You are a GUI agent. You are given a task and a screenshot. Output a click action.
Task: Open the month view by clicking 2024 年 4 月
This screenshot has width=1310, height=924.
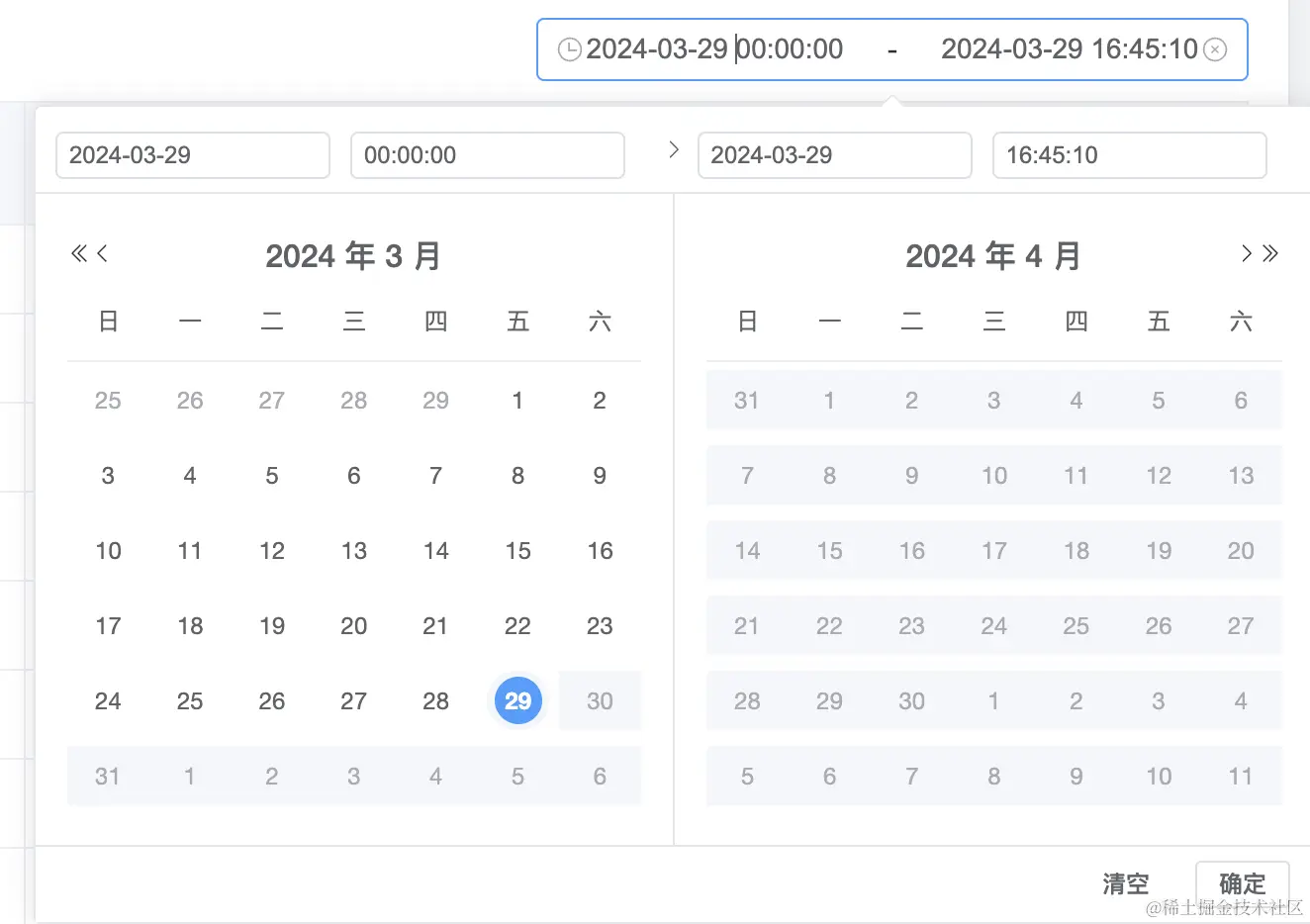[993, 255]
